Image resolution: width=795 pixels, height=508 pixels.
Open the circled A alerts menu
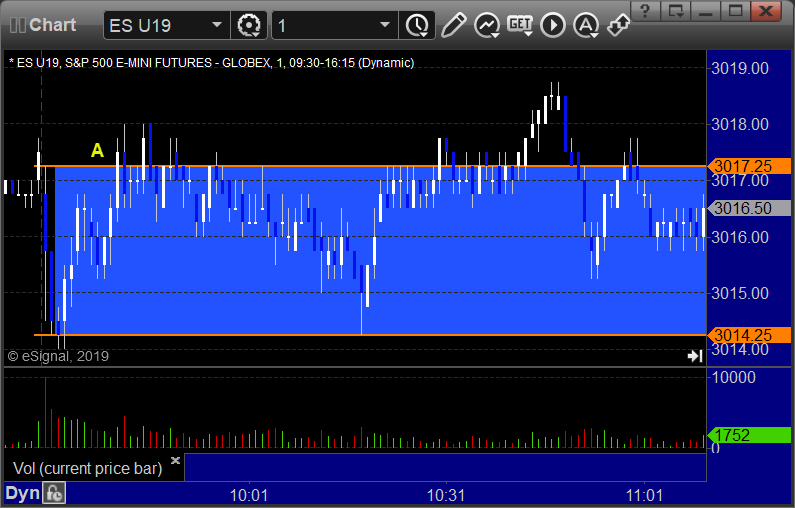coord(586,25)
